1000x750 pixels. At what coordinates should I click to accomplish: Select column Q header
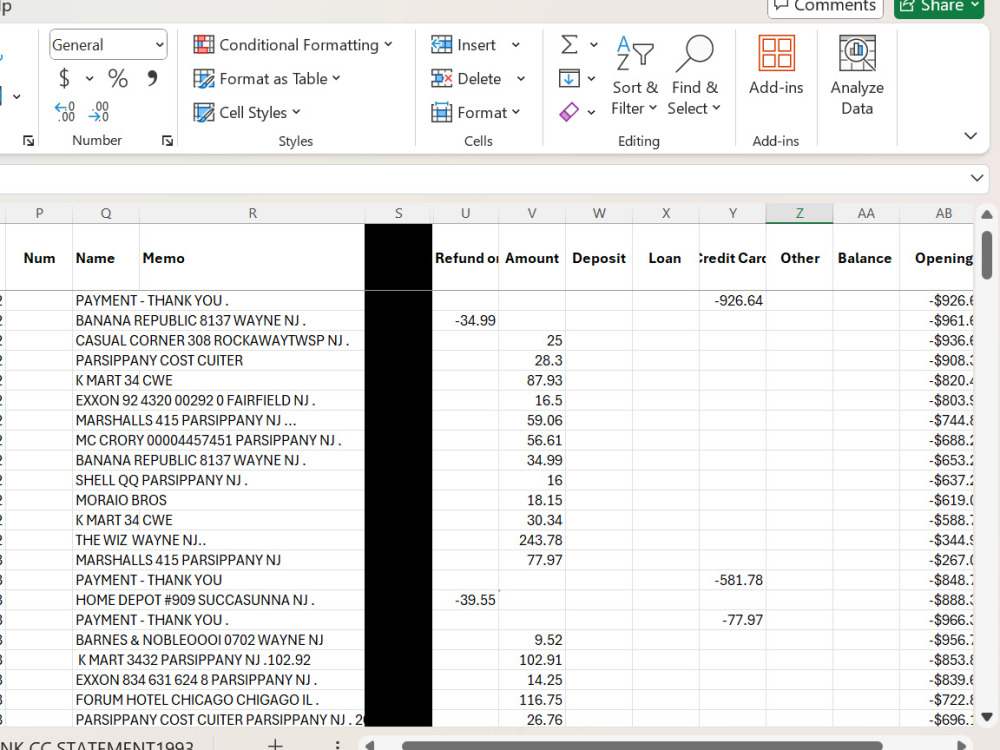[x=106, y=214]
